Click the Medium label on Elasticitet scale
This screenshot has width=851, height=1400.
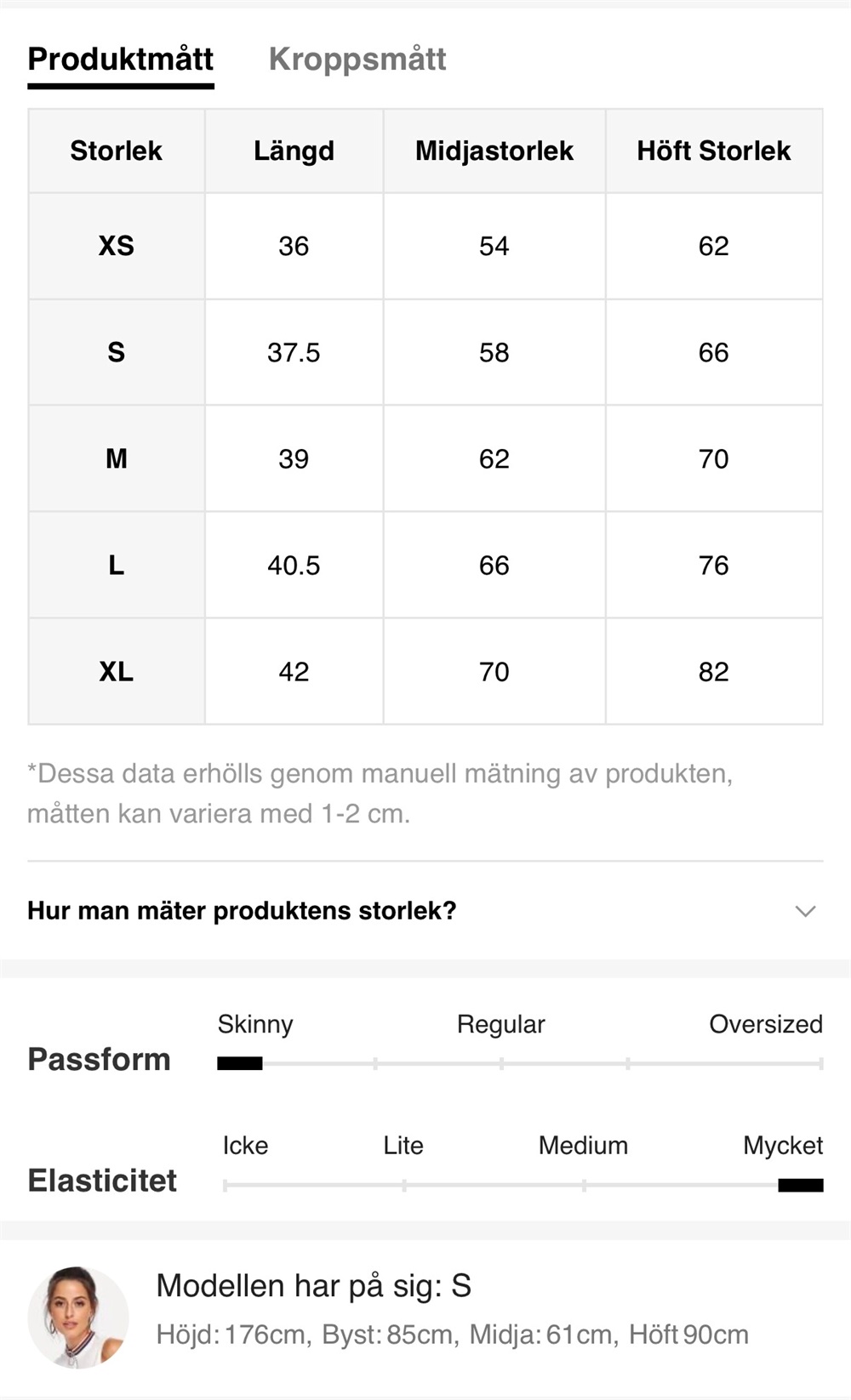click(x=583, y=1146)
